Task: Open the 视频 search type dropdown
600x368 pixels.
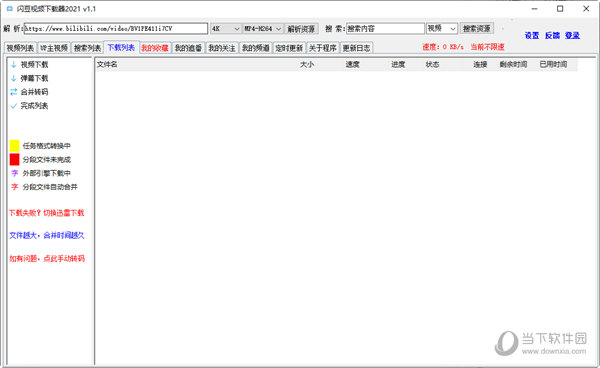Action: click(x=442, y=29)
